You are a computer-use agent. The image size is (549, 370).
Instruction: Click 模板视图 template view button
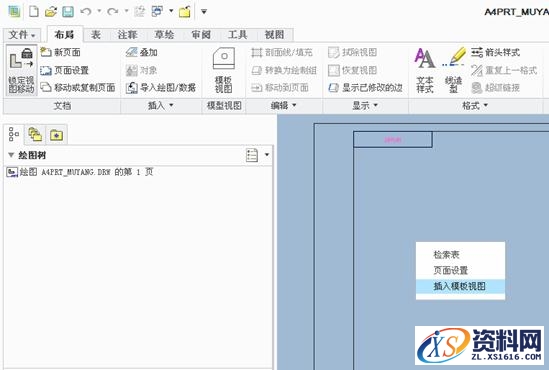click(224, 70)
